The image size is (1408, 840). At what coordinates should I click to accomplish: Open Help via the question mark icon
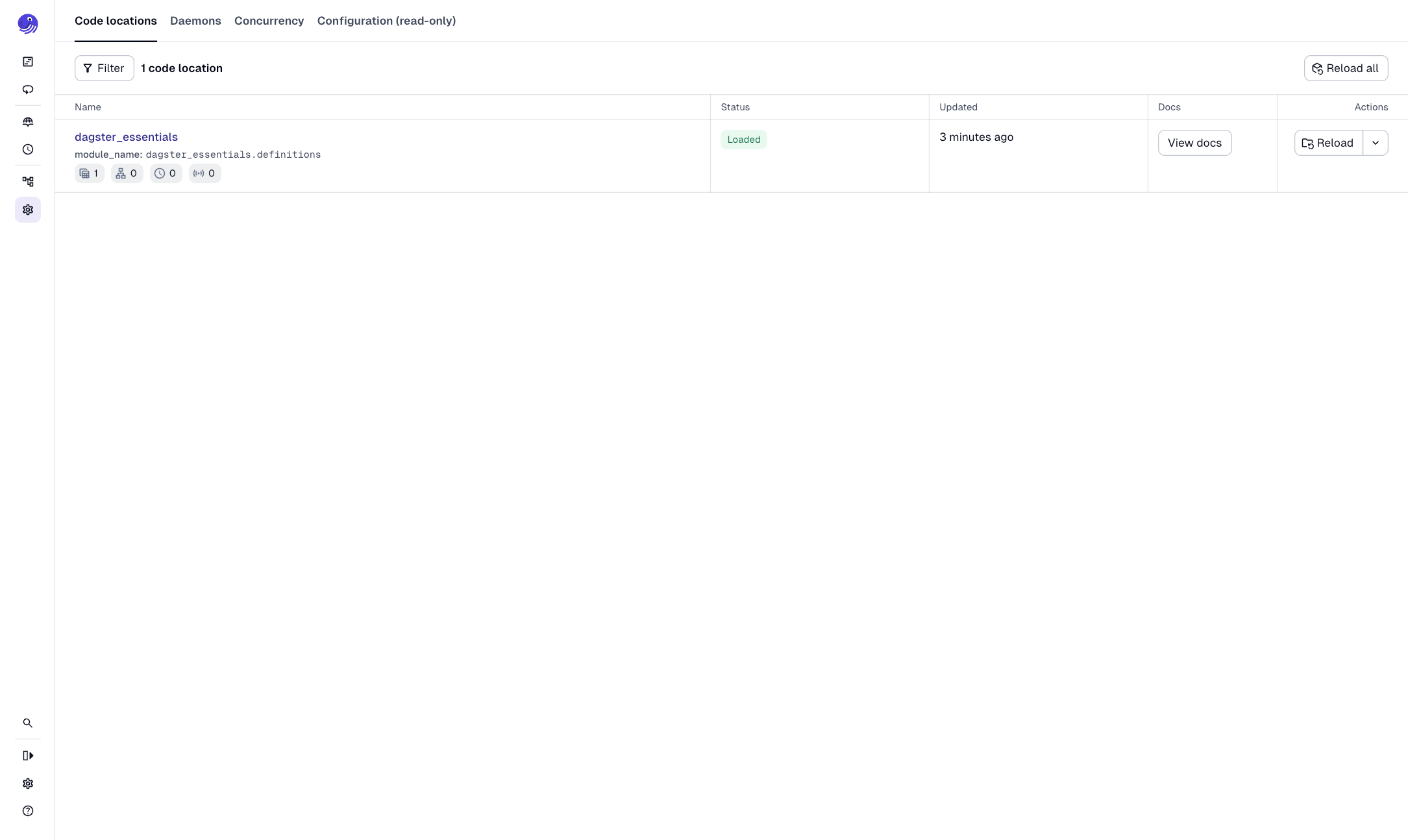coord(28,811)
